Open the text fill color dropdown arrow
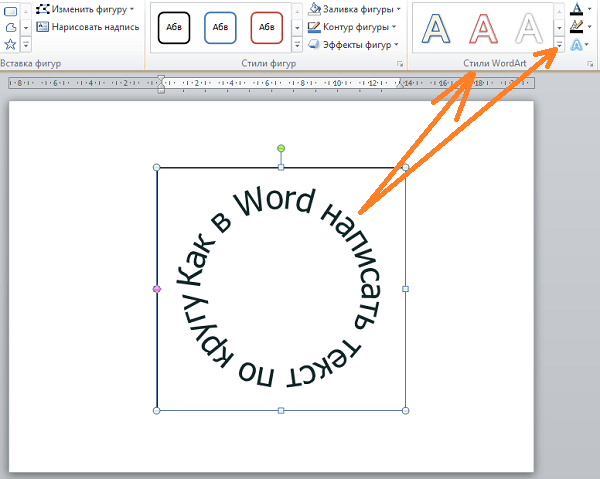Screen dimensions: 600x479 [x=589, y=9]
